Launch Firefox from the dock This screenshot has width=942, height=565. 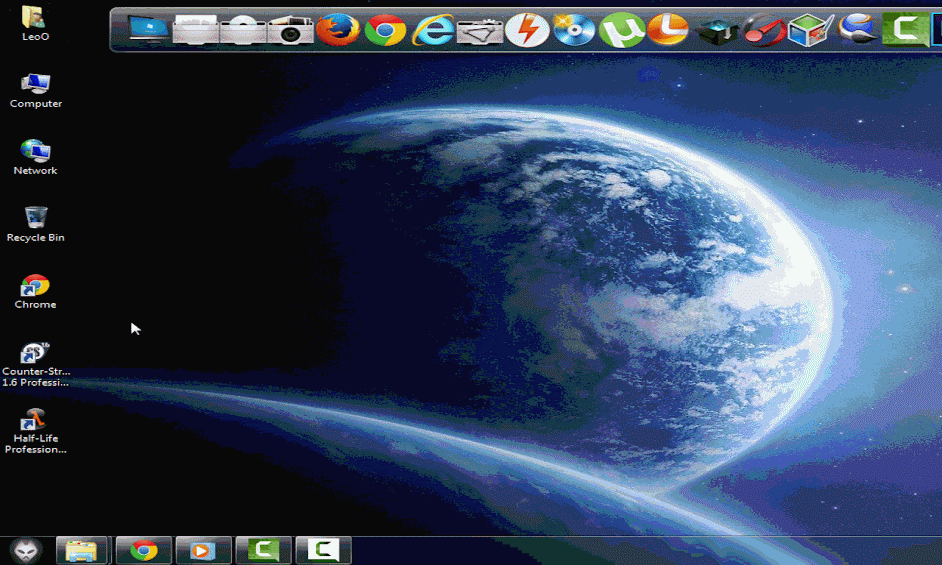[x=338, y=29]
